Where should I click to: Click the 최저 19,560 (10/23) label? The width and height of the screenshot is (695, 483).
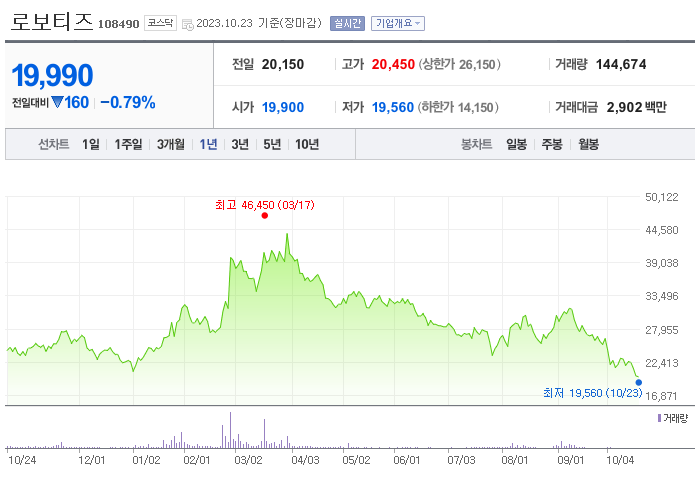click(593, 393)
